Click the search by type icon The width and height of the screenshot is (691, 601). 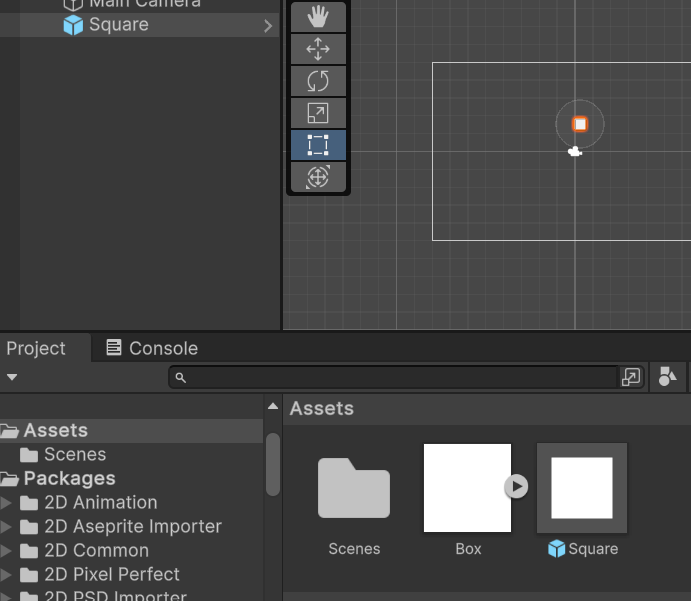pyautogui.click(x=667, y=377)
